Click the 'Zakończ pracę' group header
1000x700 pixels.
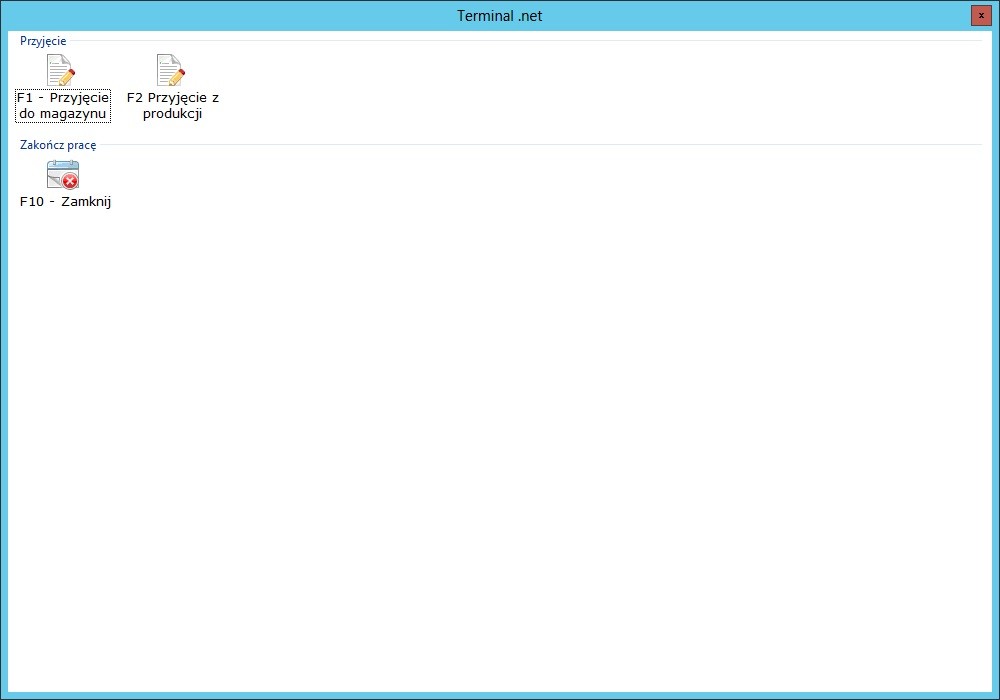point(58,145)
